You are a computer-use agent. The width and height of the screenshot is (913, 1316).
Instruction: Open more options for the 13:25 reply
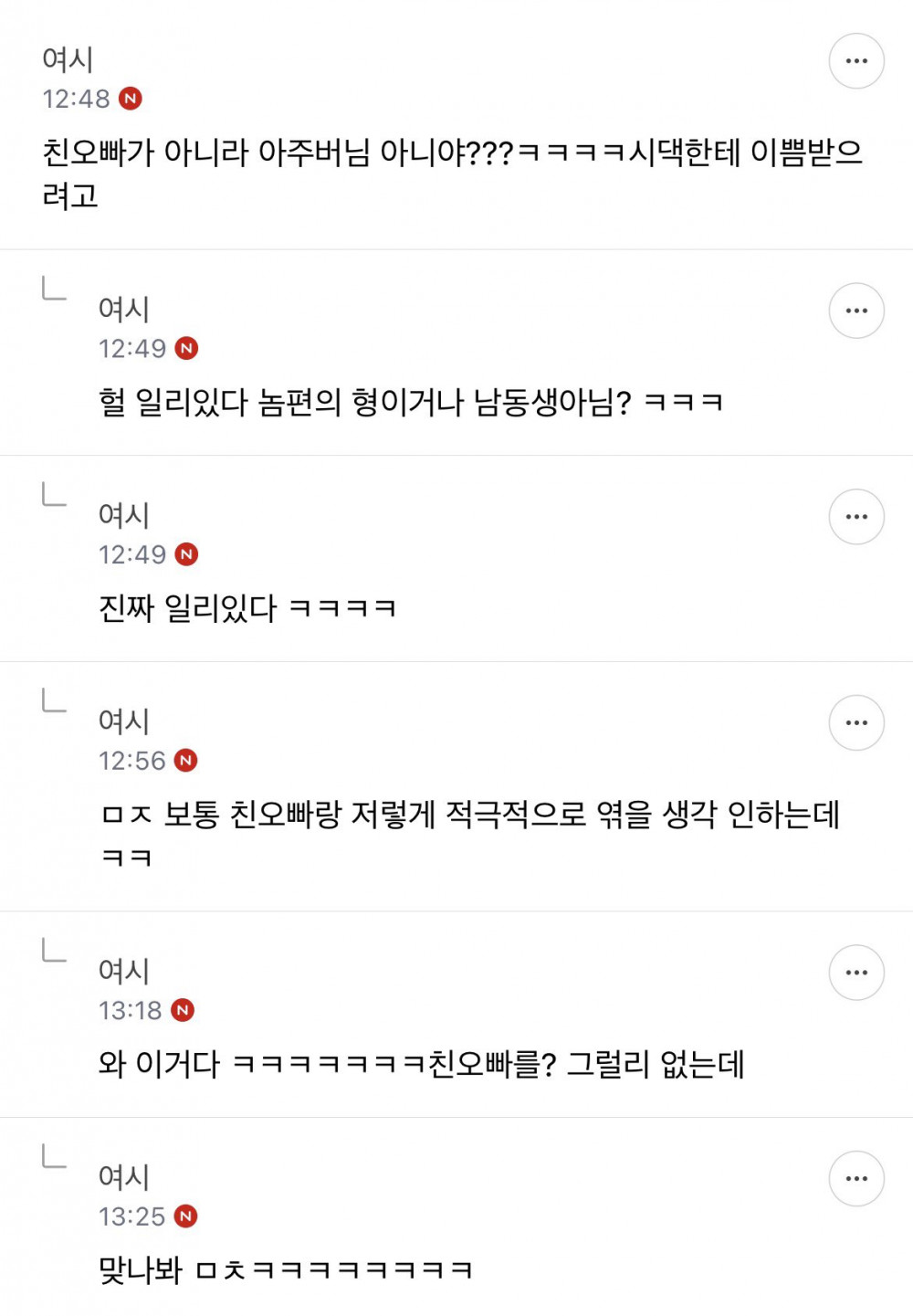click(856, 1178)
